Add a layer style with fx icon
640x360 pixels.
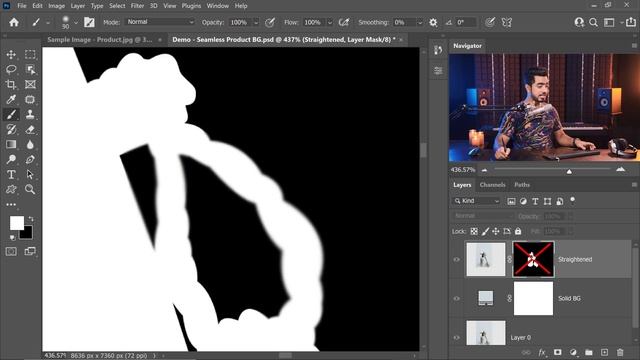(542, 352)
